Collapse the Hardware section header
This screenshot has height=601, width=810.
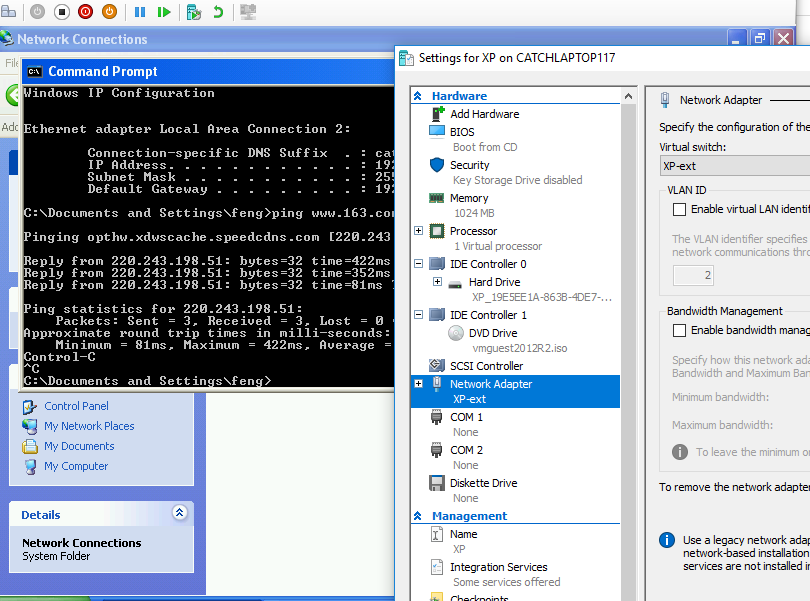(x=419, y=96)
